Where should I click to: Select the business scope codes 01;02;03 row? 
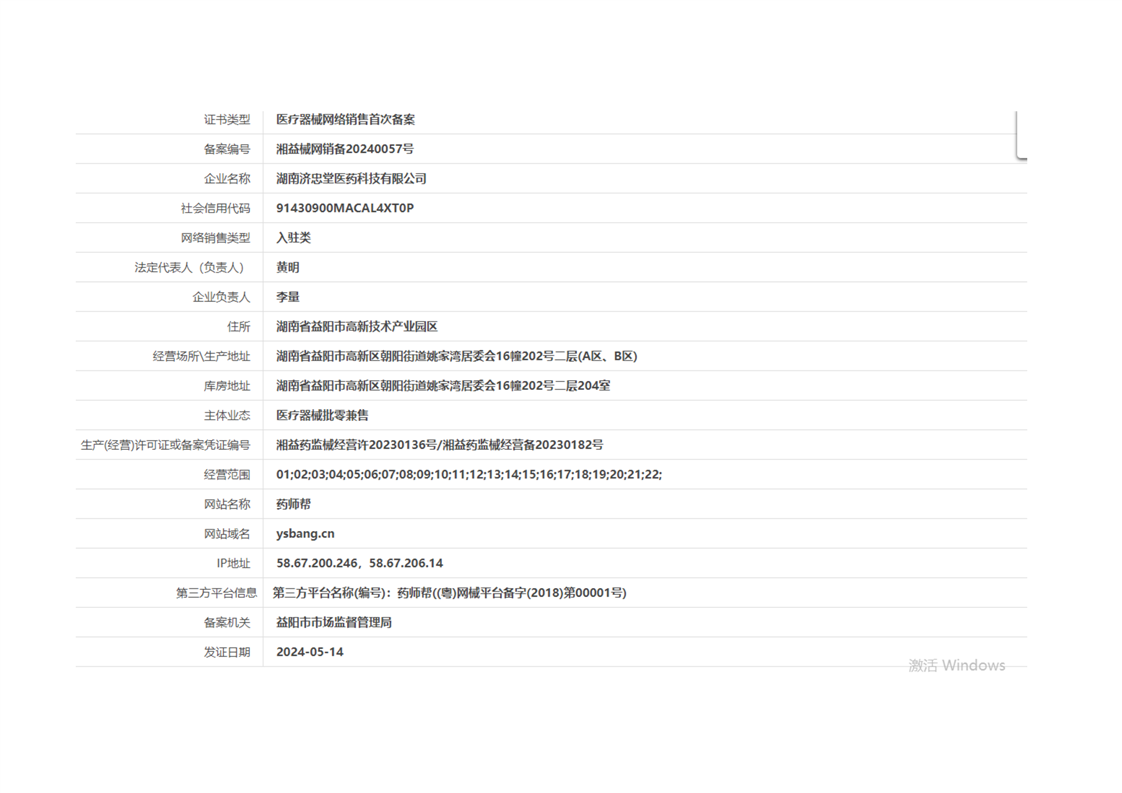click(x=468, y=474)
